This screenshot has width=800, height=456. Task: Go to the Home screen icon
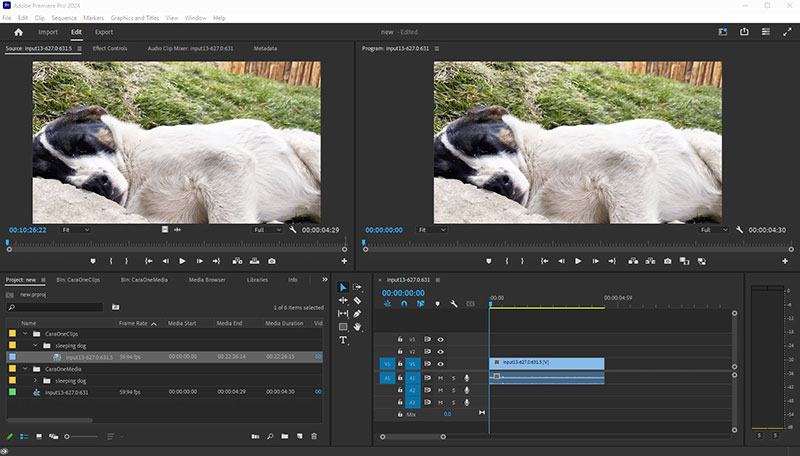pos(18,32)
